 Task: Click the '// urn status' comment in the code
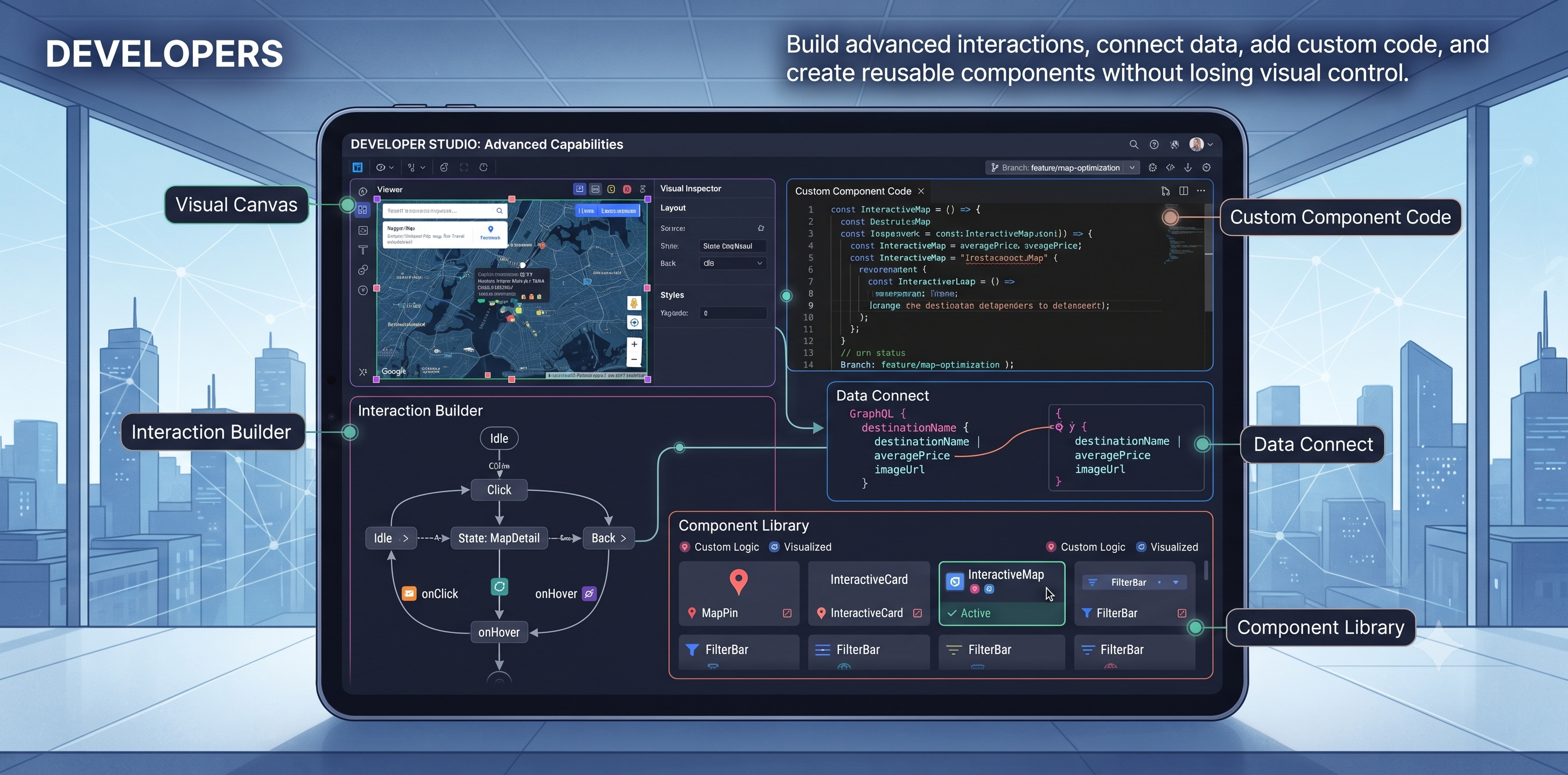tap(873, 353)
